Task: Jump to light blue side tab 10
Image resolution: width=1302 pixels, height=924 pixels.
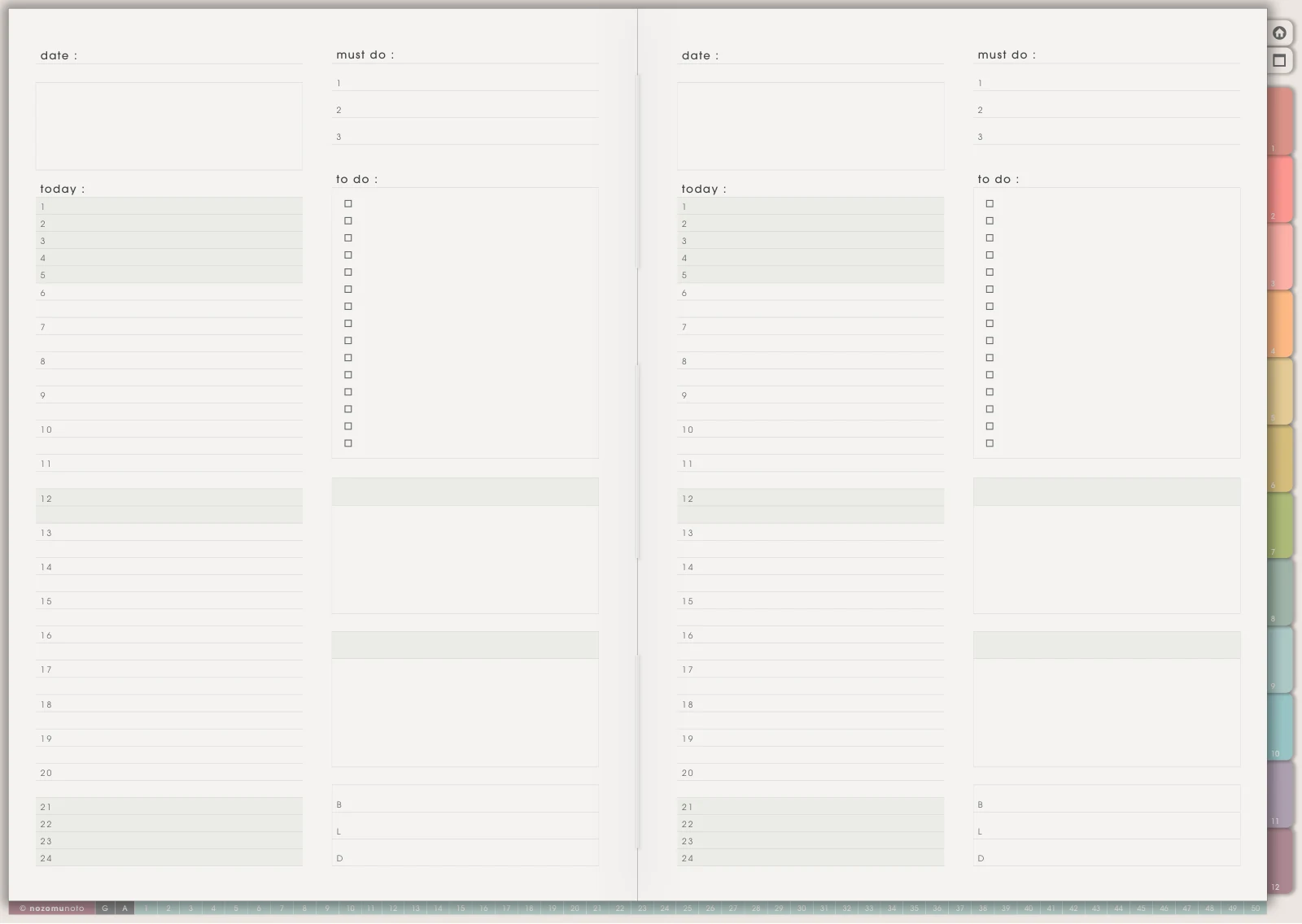Action: click(x=1279, y=727)
